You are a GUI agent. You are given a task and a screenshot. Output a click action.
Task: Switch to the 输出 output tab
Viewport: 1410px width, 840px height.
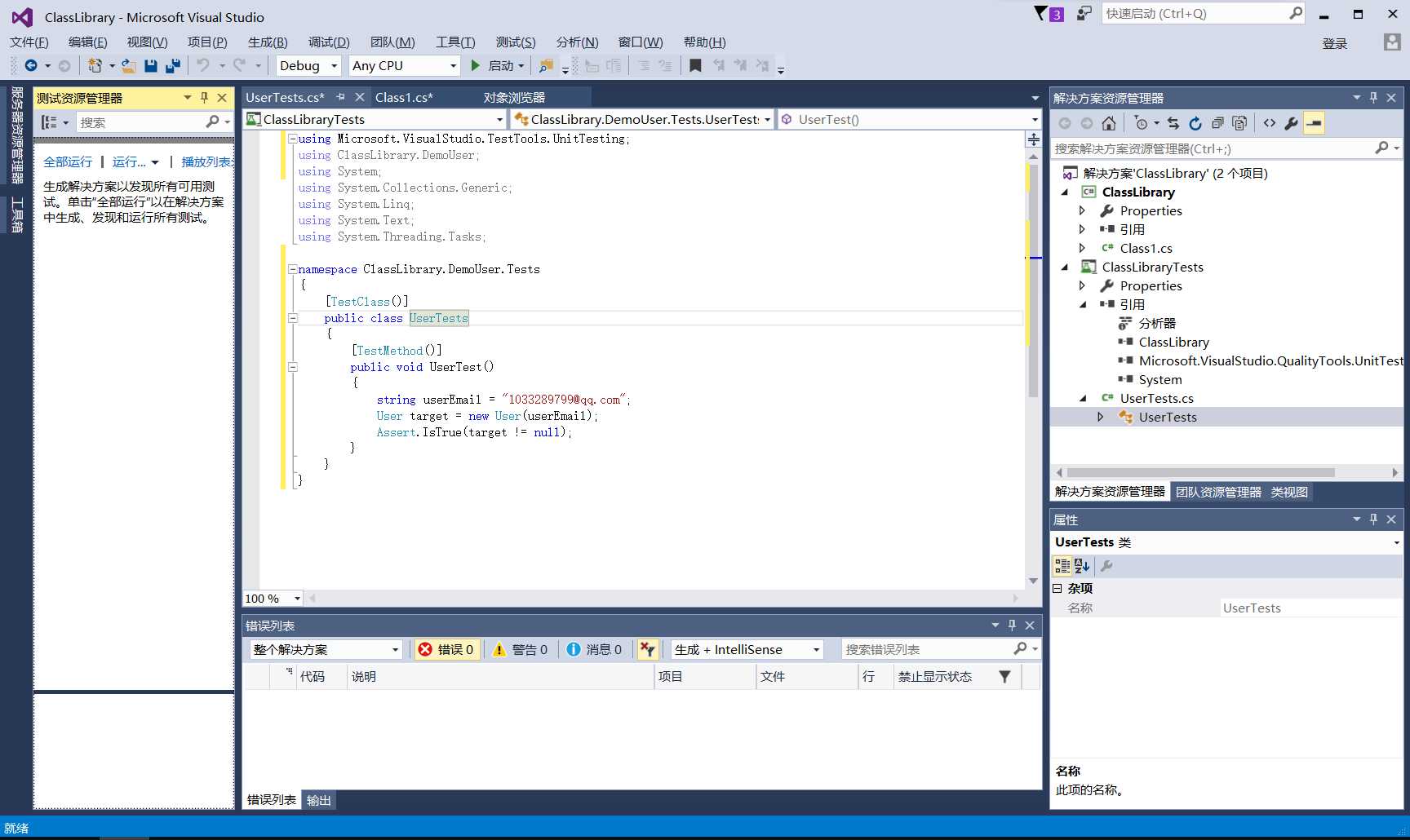pos(319,800)
